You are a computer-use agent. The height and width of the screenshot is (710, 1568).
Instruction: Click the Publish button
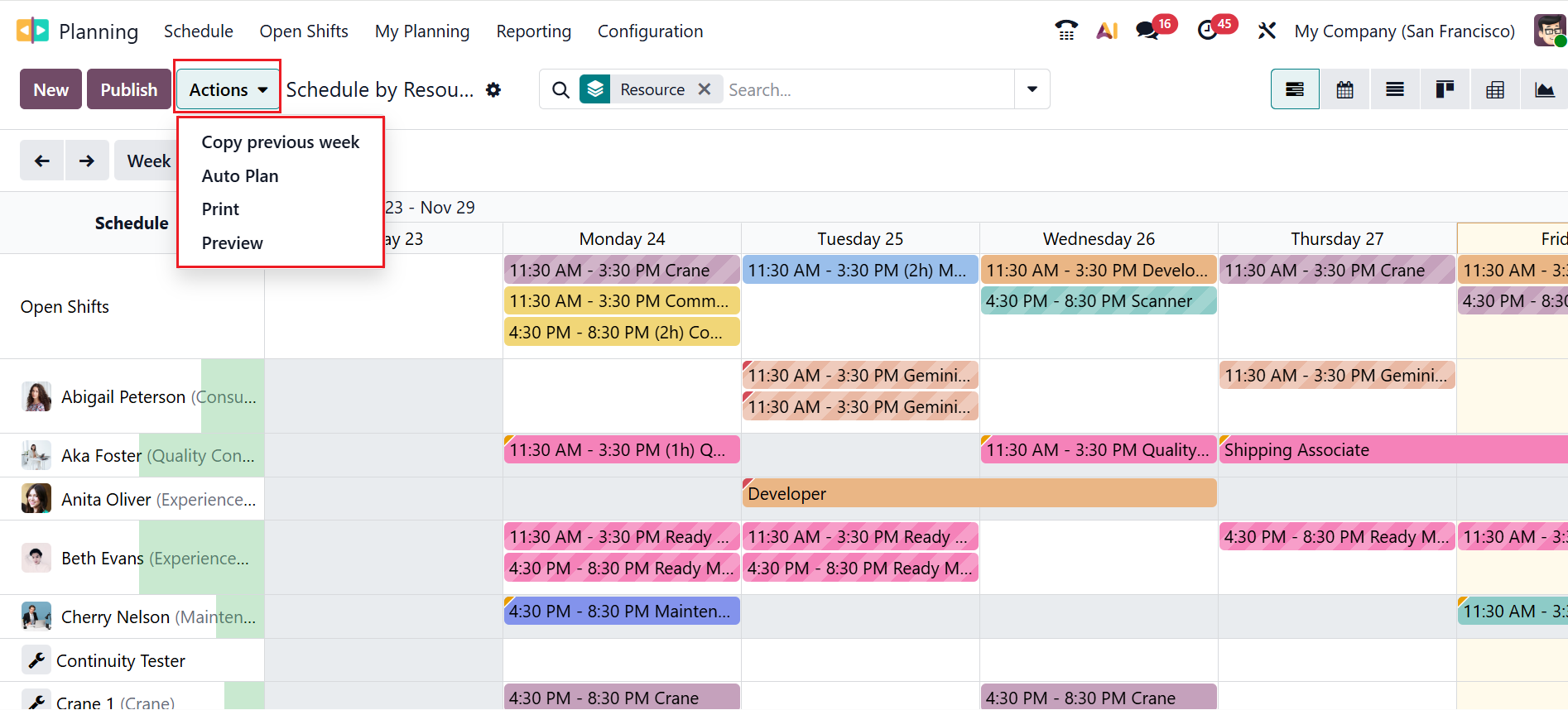click(128, 89)
